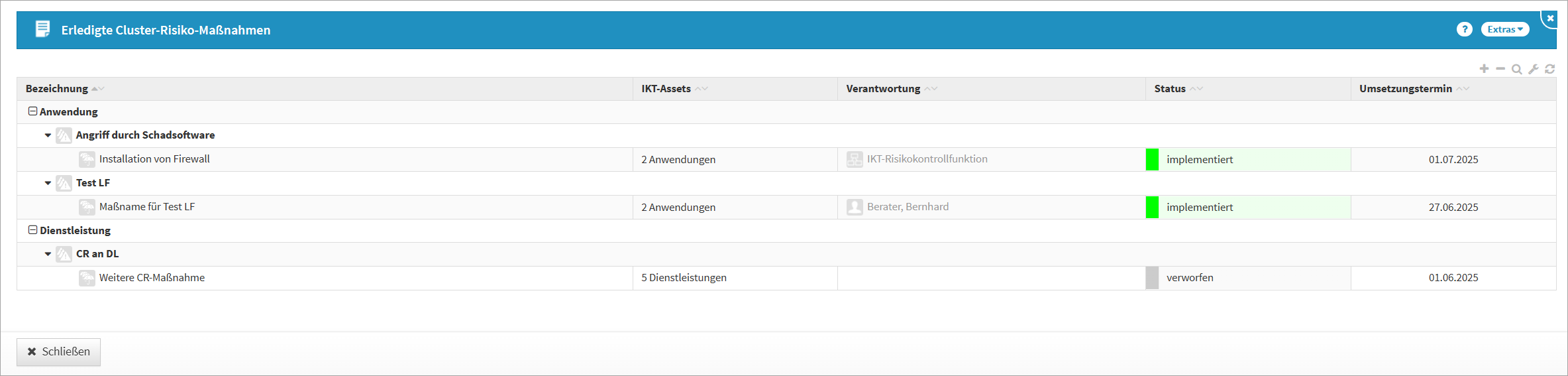The height and width of the screenshot is (376, 1568).
Task: Click the measure icon beside Installation von Firewall
Action: [x=87, y=159]
